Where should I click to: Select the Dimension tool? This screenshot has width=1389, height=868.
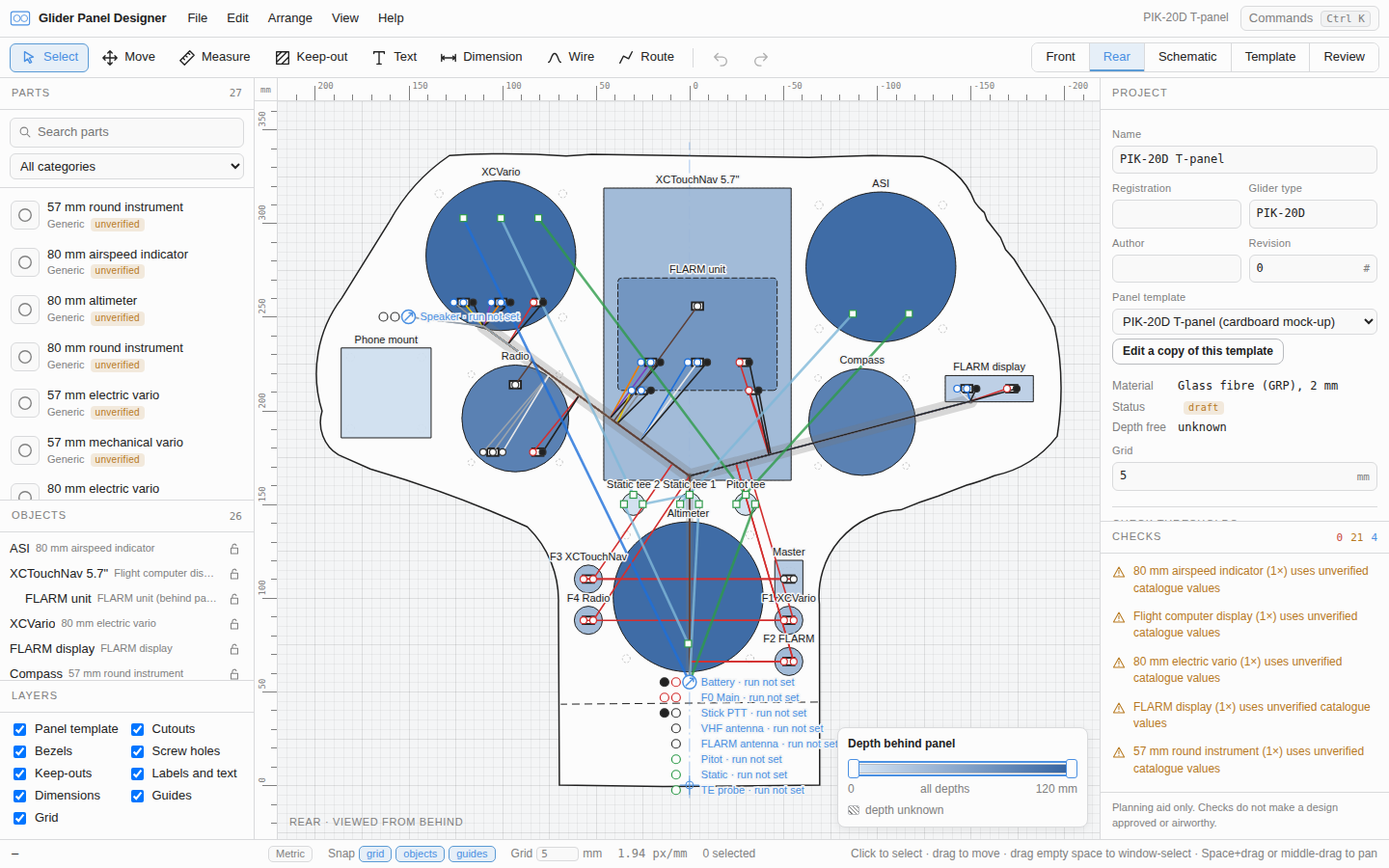480,57
